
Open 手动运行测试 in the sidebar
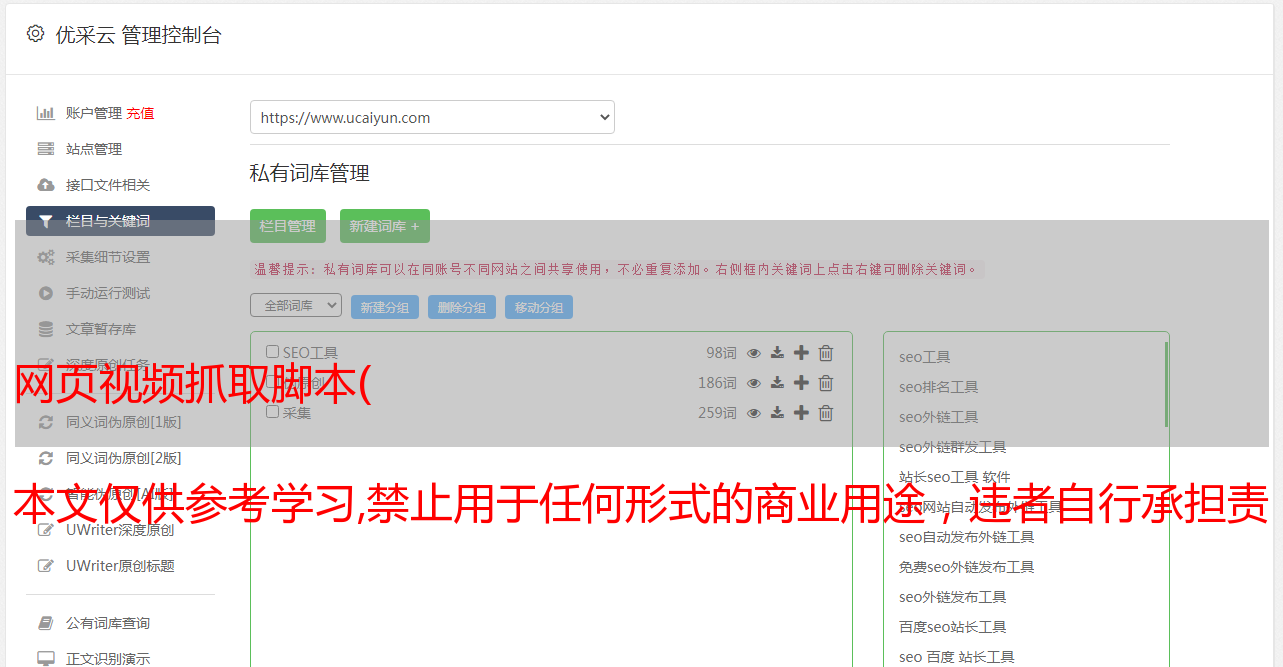(108, 293)
